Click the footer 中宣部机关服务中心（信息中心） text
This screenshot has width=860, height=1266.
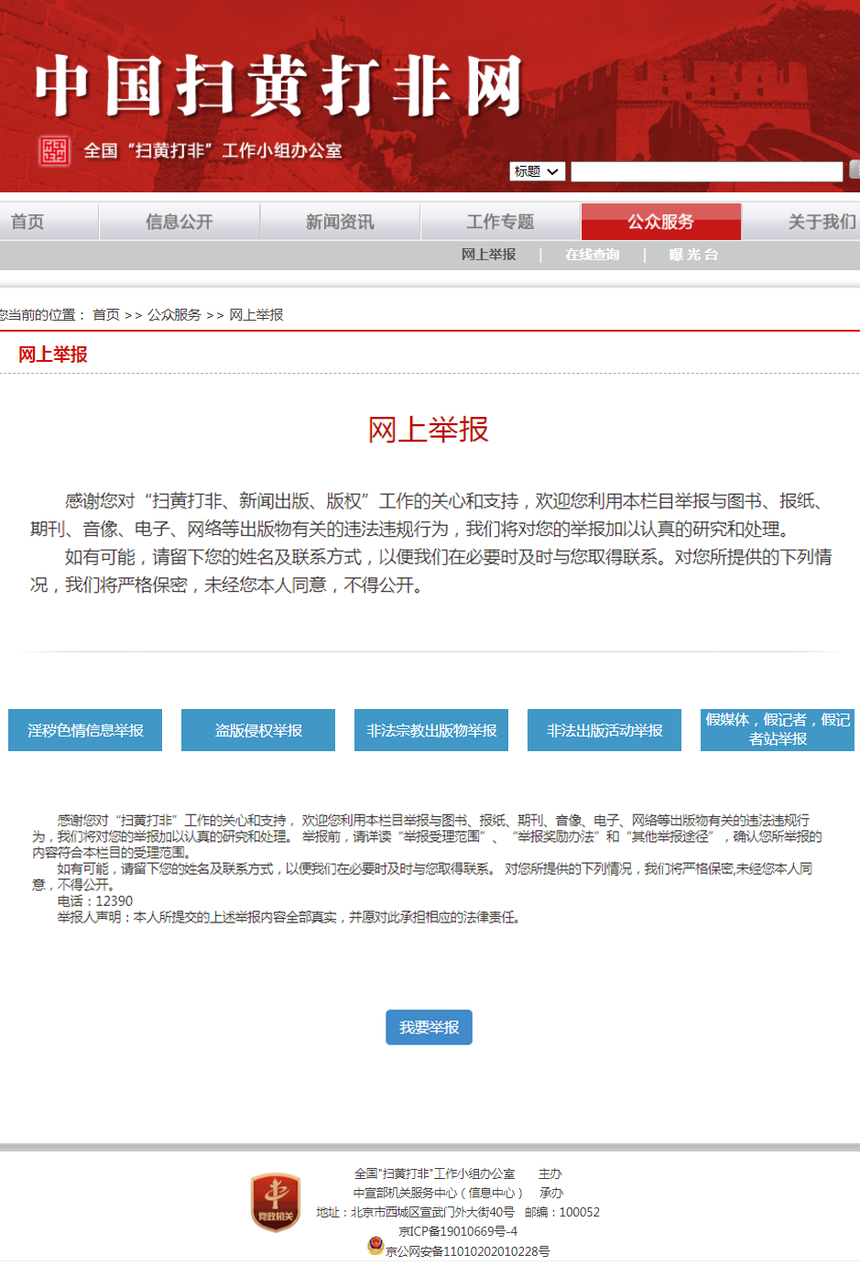coord(438,1193)
